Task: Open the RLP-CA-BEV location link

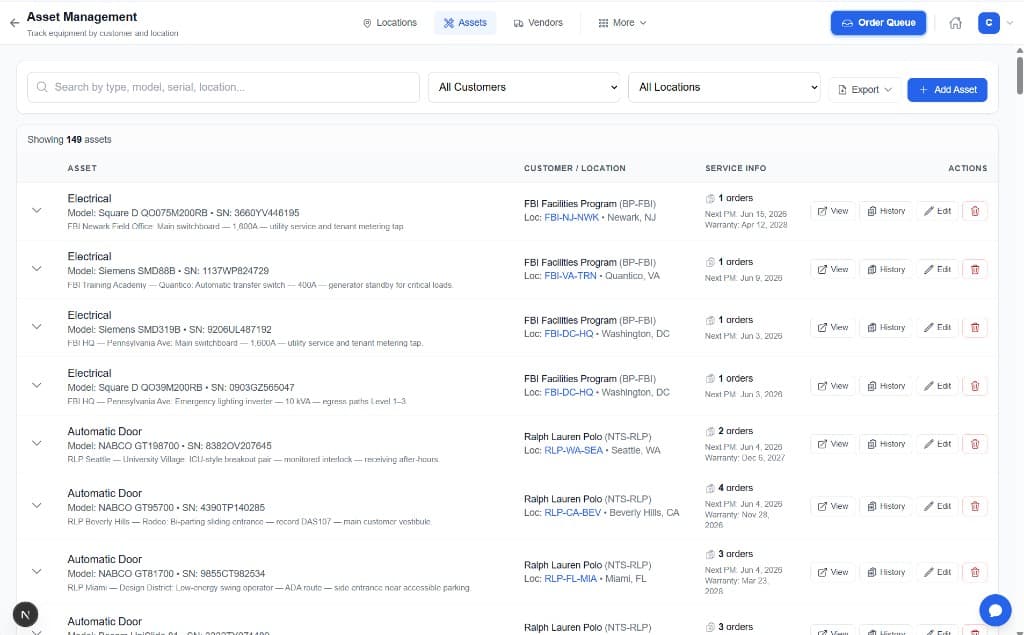Action: pos(573,513)
